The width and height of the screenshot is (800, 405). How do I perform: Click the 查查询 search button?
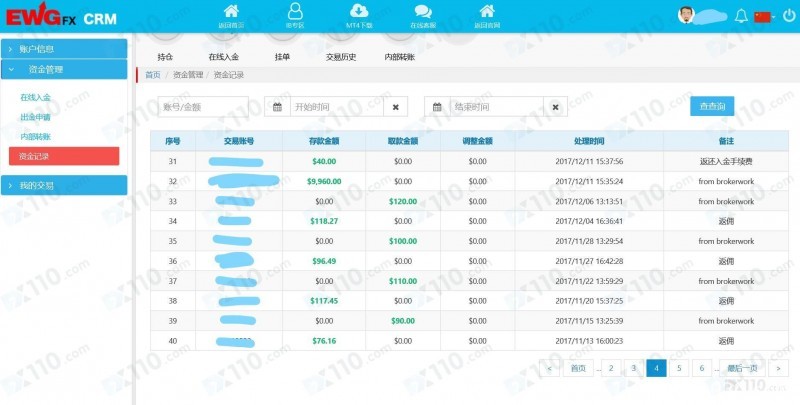(712, 106)
